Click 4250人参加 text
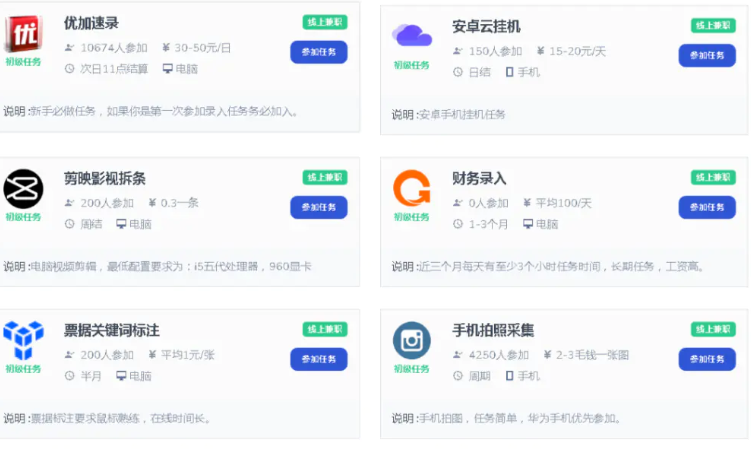Image resolution: width=751 pixels, height=449 pixels. pos(499,355)
